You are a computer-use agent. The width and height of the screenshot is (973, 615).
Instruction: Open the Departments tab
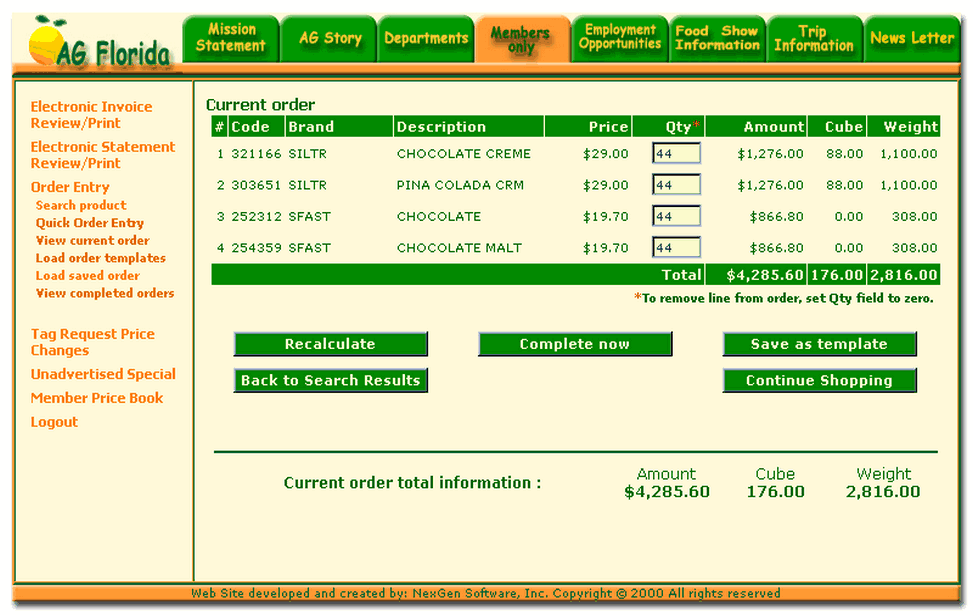426,38
